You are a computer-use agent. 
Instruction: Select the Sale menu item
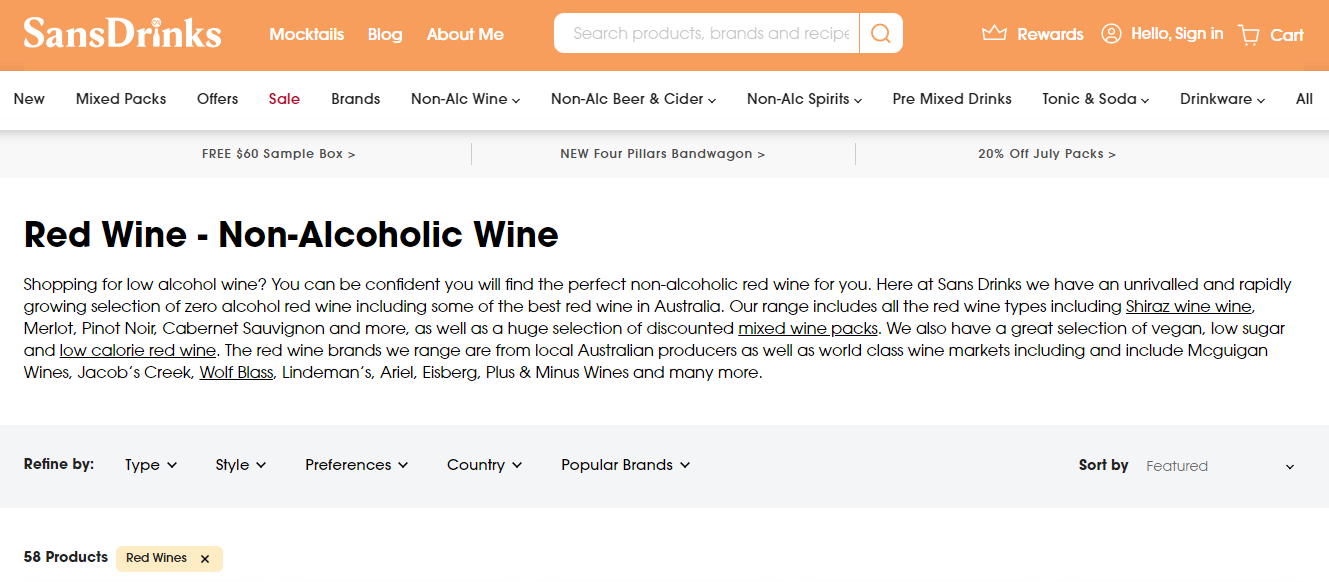click(x=284, y=99)
